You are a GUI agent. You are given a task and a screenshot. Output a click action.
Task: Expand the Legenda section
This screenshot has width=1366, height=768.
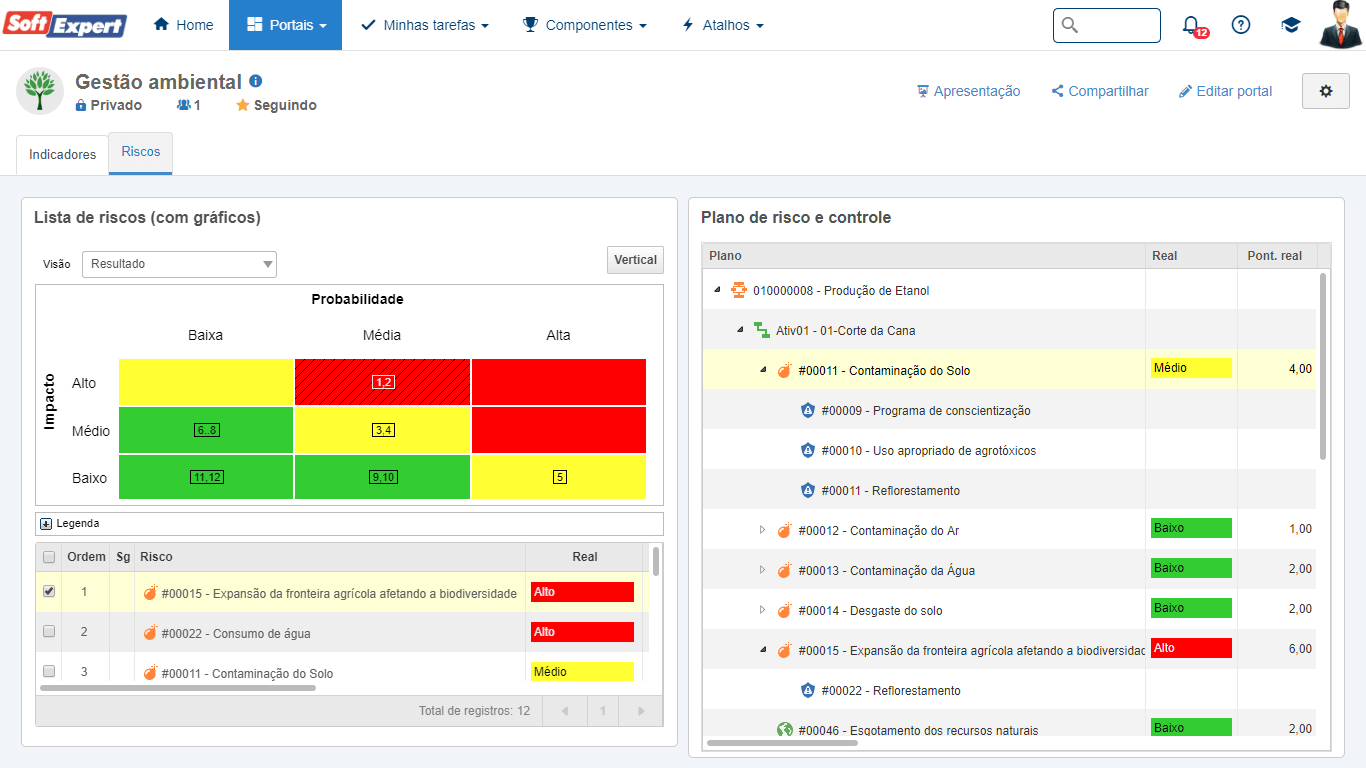[x=46, y=523]
